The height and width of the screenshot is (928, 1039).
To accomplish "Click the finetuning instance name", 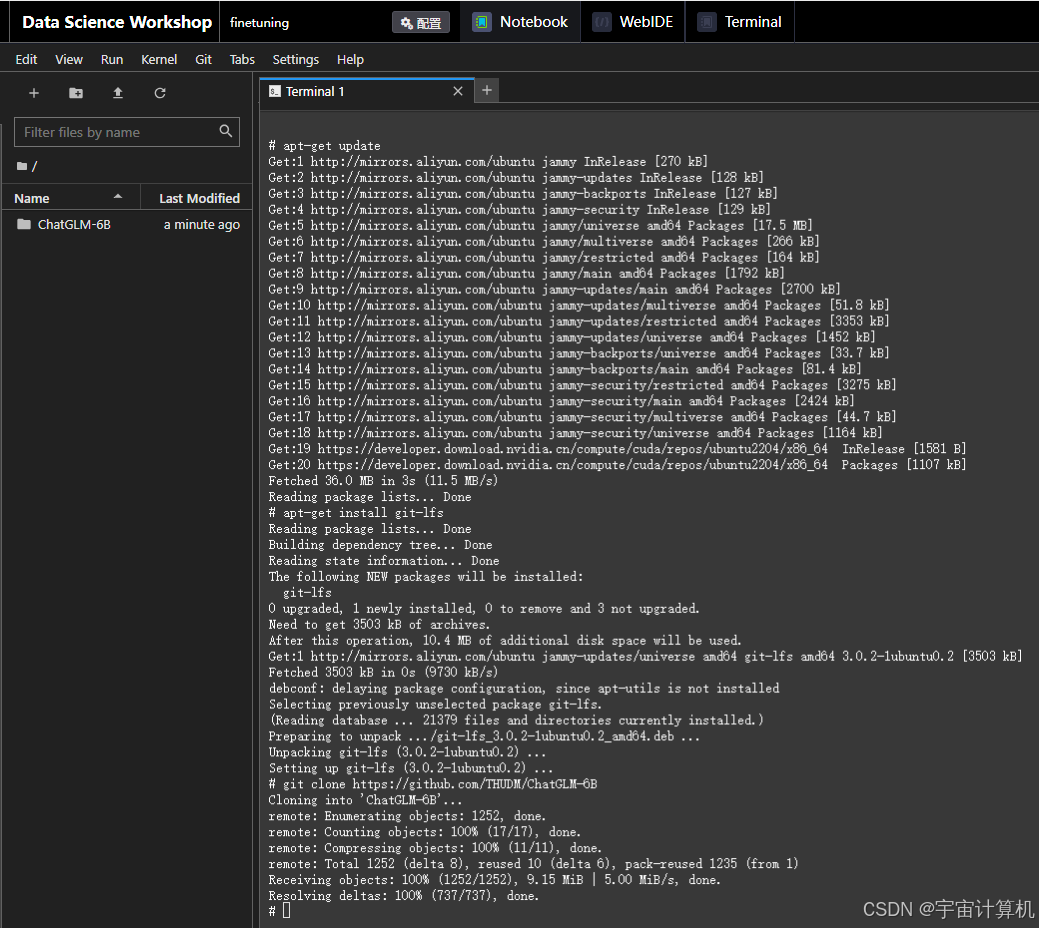I will click(x=259, y=23).
